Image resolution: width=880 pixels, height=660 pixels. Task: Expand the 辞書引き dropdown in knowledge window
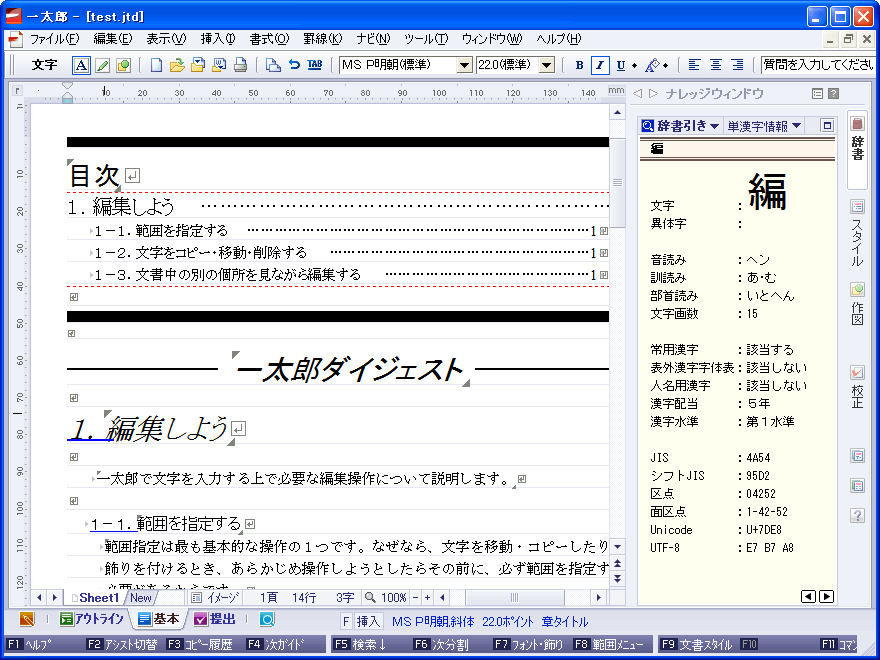coord(714,126)
